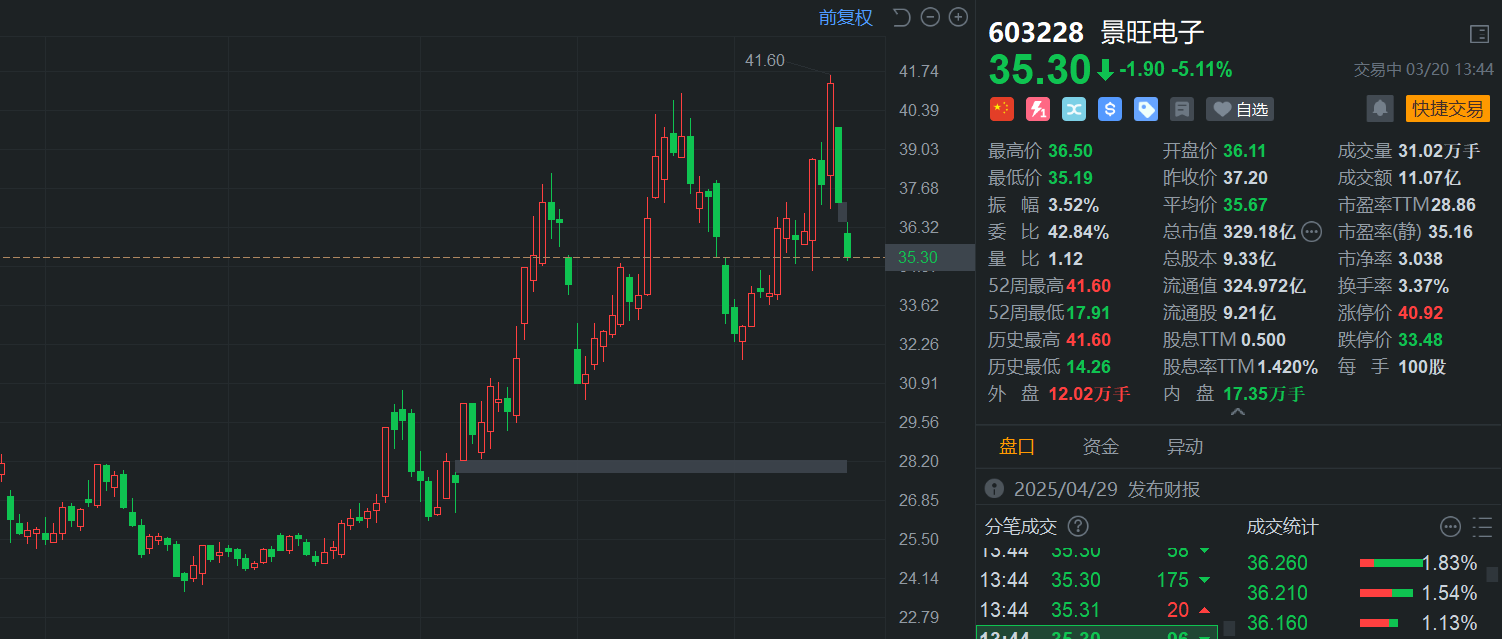Viewport: 1502px width, 639px height.
Task: Zoom in chart with plus icon
Action: (x=958, y=17)
